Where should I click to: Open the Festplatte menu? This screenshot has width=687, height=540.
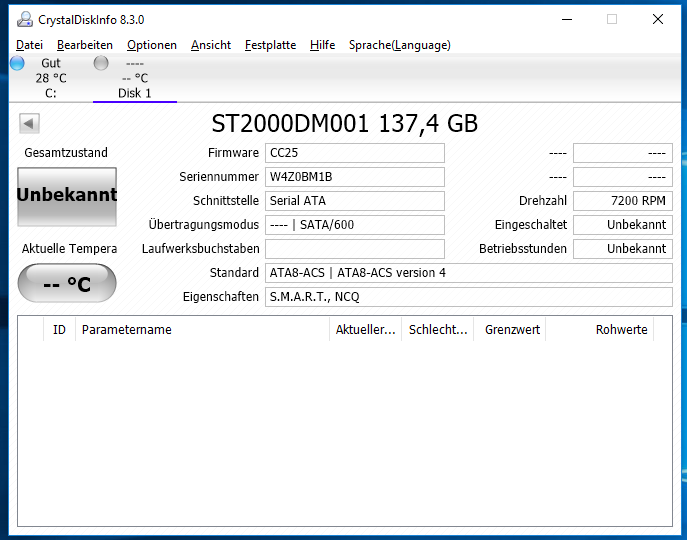(270, 45)
